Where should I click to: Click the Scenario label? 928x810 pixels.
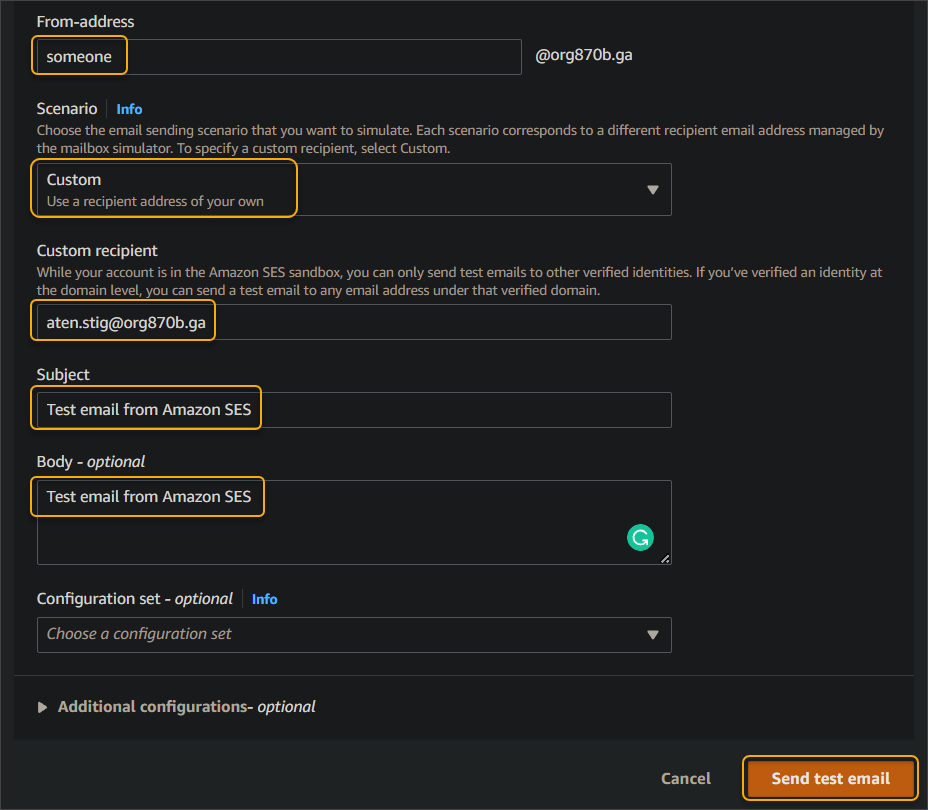point(67,109)
